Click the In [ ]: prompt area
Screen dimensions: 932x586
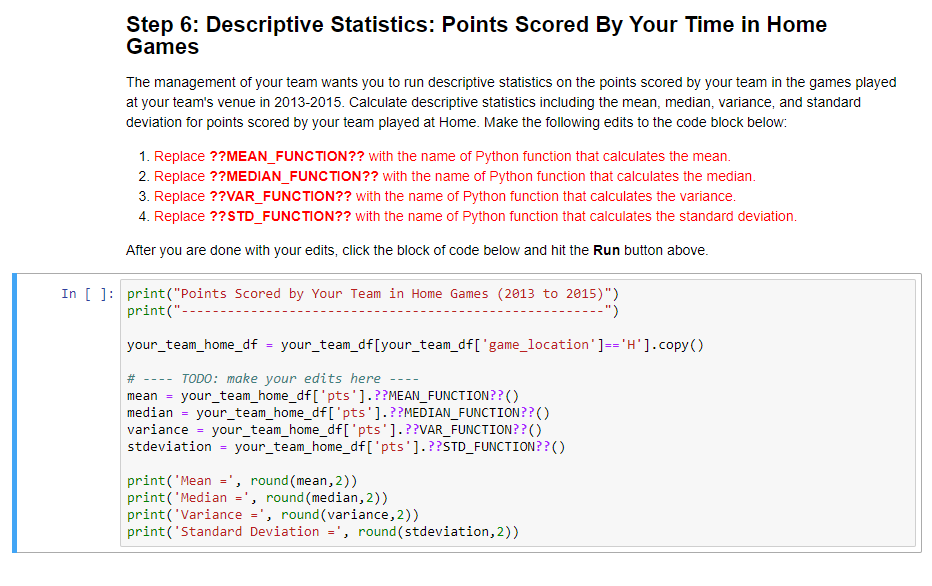88,293
